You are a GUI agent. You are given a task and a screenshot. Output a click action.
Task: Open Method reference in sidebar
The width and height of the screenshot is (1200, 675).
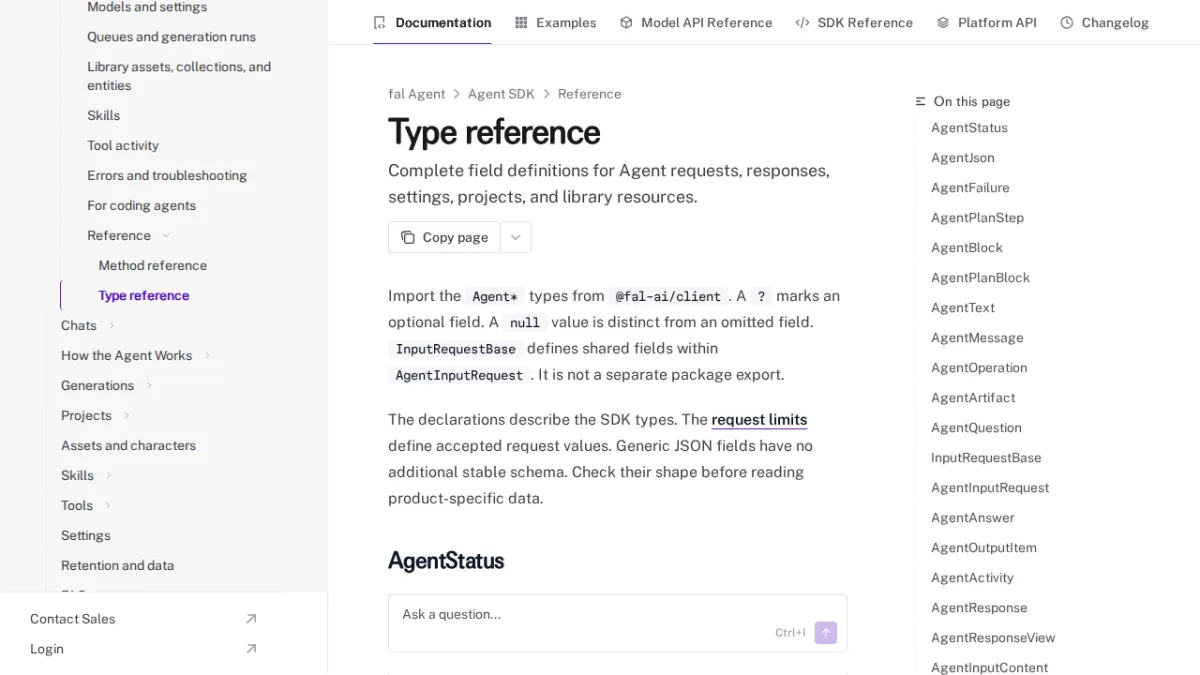[x=153, y=265]
